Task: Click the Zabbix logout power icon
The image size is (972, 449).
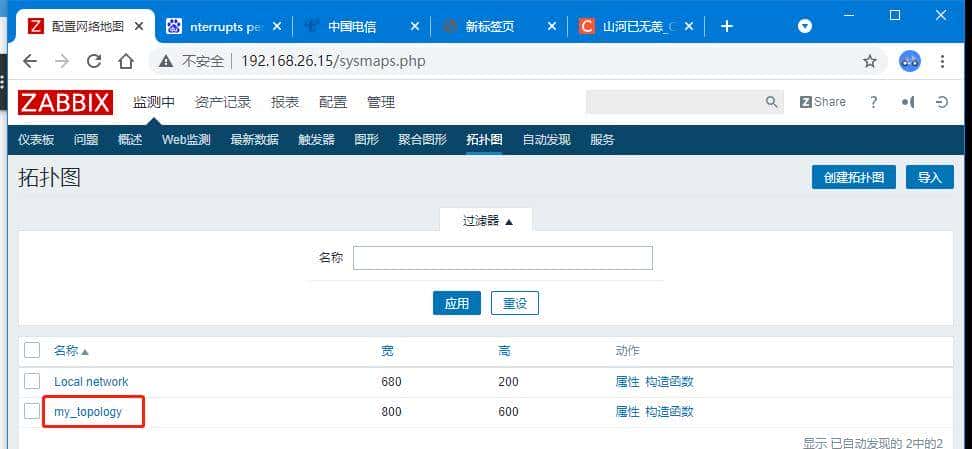Action: [942, 102]
